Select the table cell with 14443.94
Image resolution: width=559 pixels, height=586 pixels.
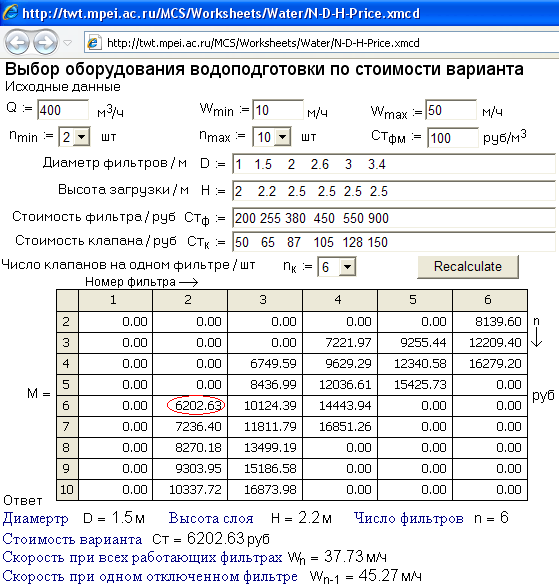click(340, 405)
